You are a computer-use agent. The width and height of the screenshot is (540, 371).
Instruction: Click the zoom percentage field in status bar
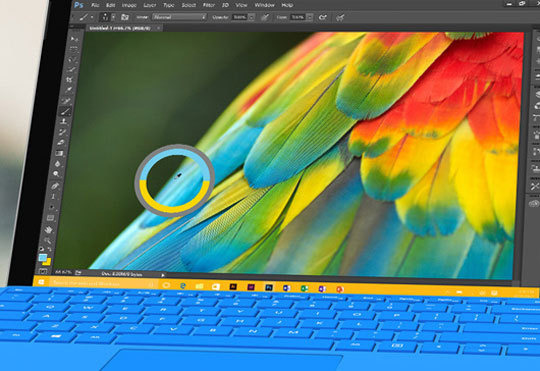point(63,272)
